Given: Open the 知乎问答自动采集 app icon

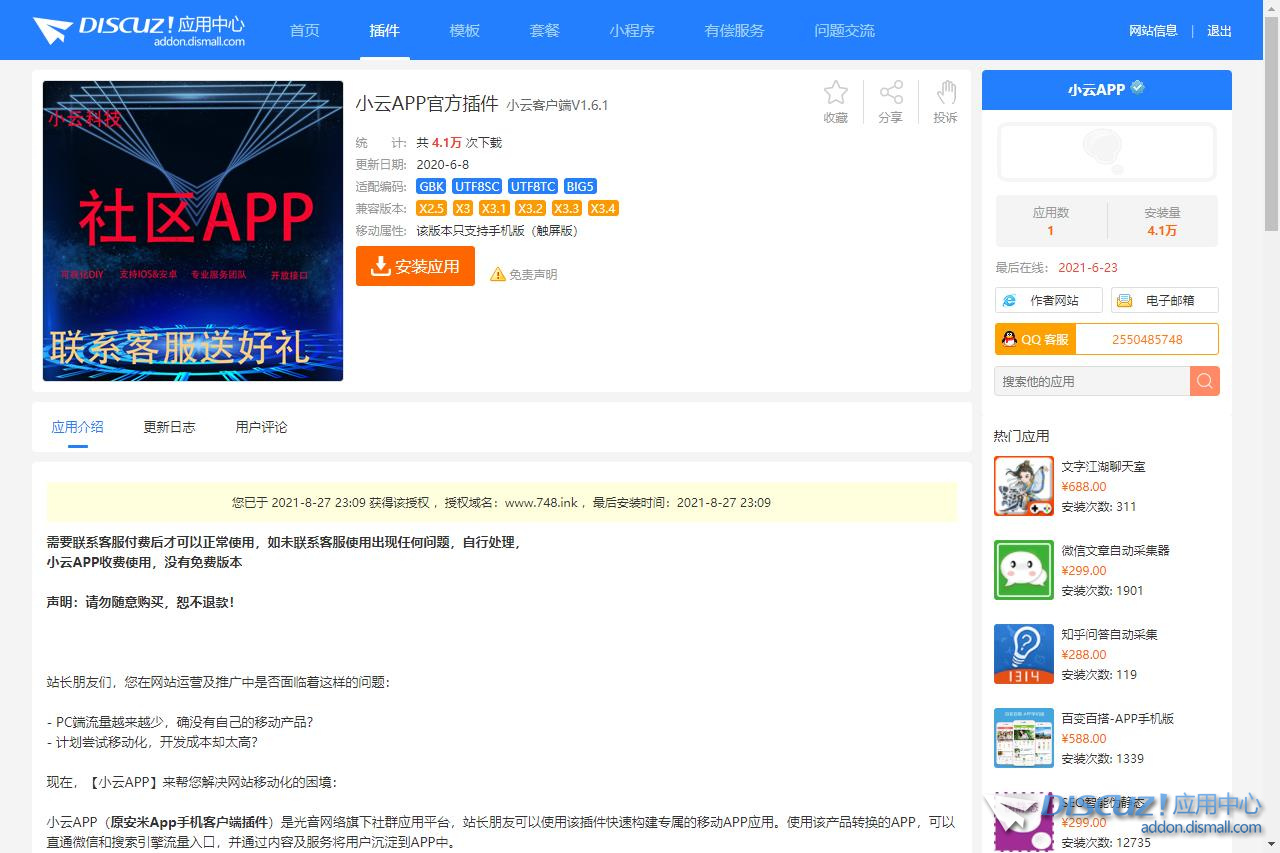Looking at the screenshot, I should pos(1023,654).
